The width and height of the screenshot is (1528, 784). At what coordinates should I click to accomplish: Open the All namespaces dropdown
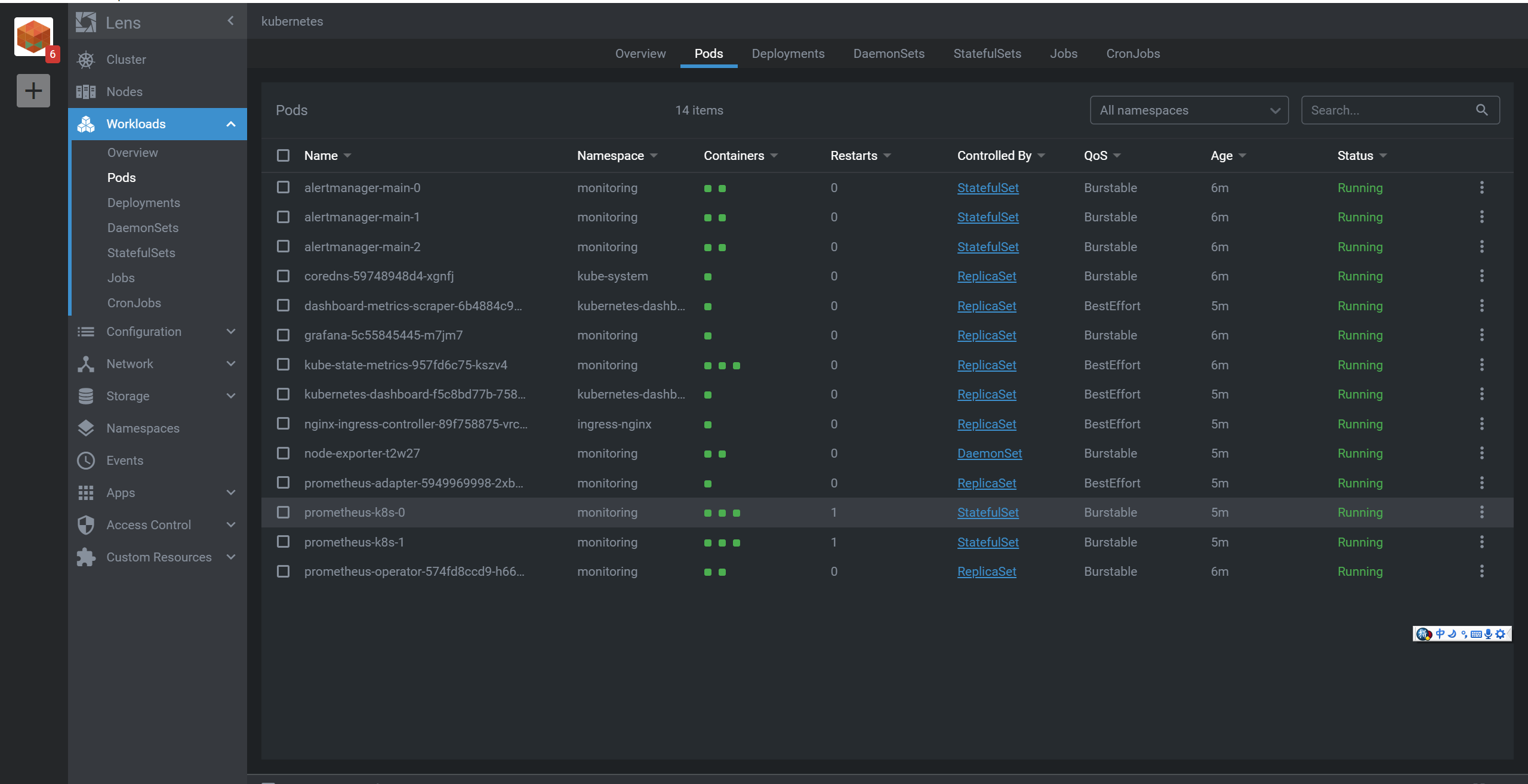point(1188,110)
